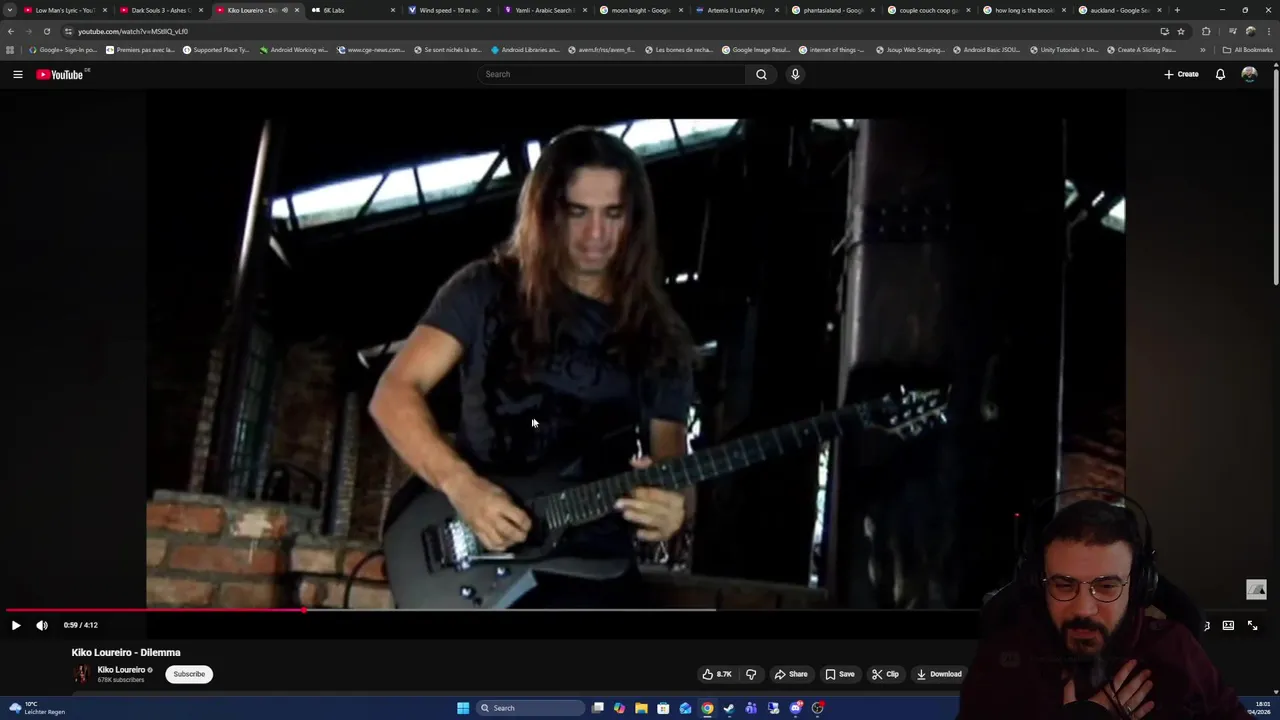Open Task View on the taskbar
The width and height of the screenshot is (1280, 720).
(597, 708)
